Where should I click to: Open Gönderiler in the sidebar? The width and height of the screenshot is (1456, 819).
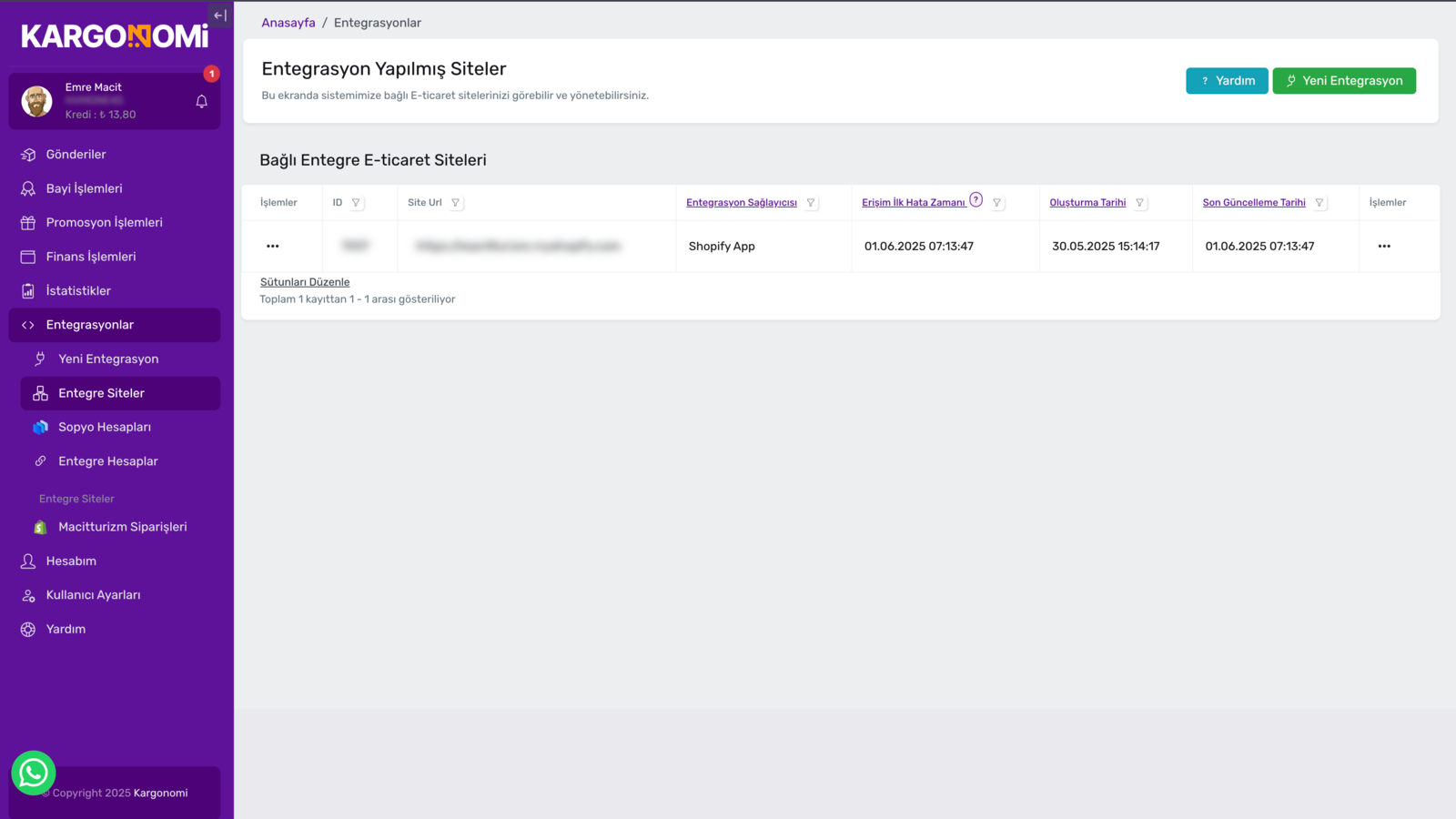tap(76, 155)
